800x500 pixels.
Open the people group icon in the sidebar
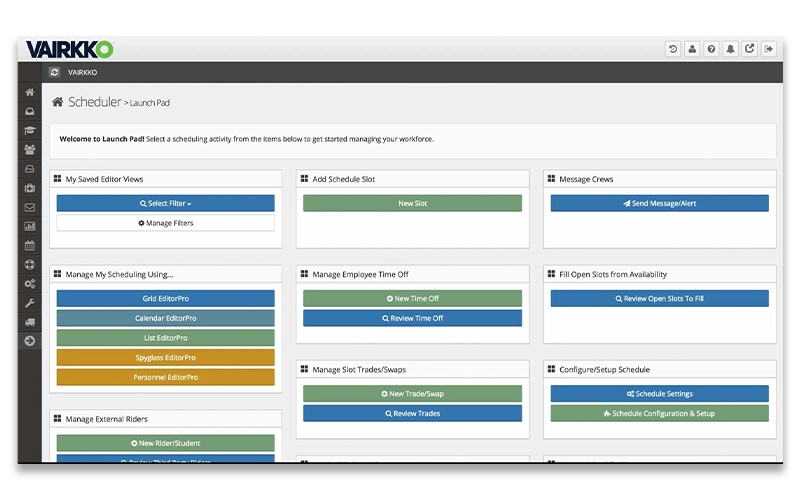pyautogui.click(x=30, y=149)
